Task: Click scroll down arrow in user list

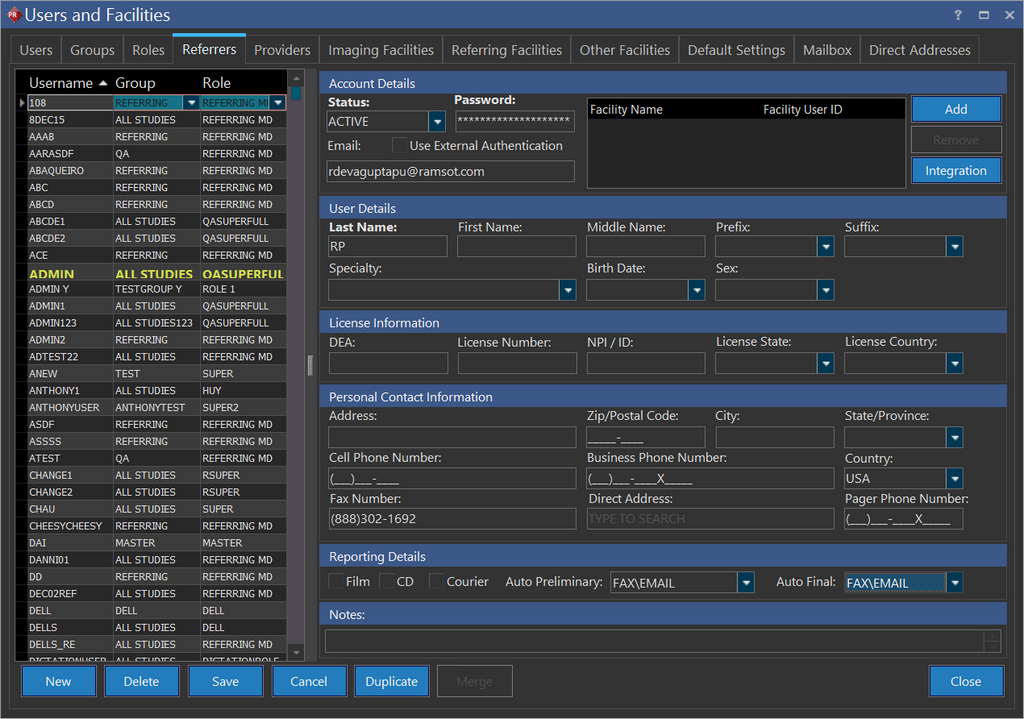Action: [295, 652]
